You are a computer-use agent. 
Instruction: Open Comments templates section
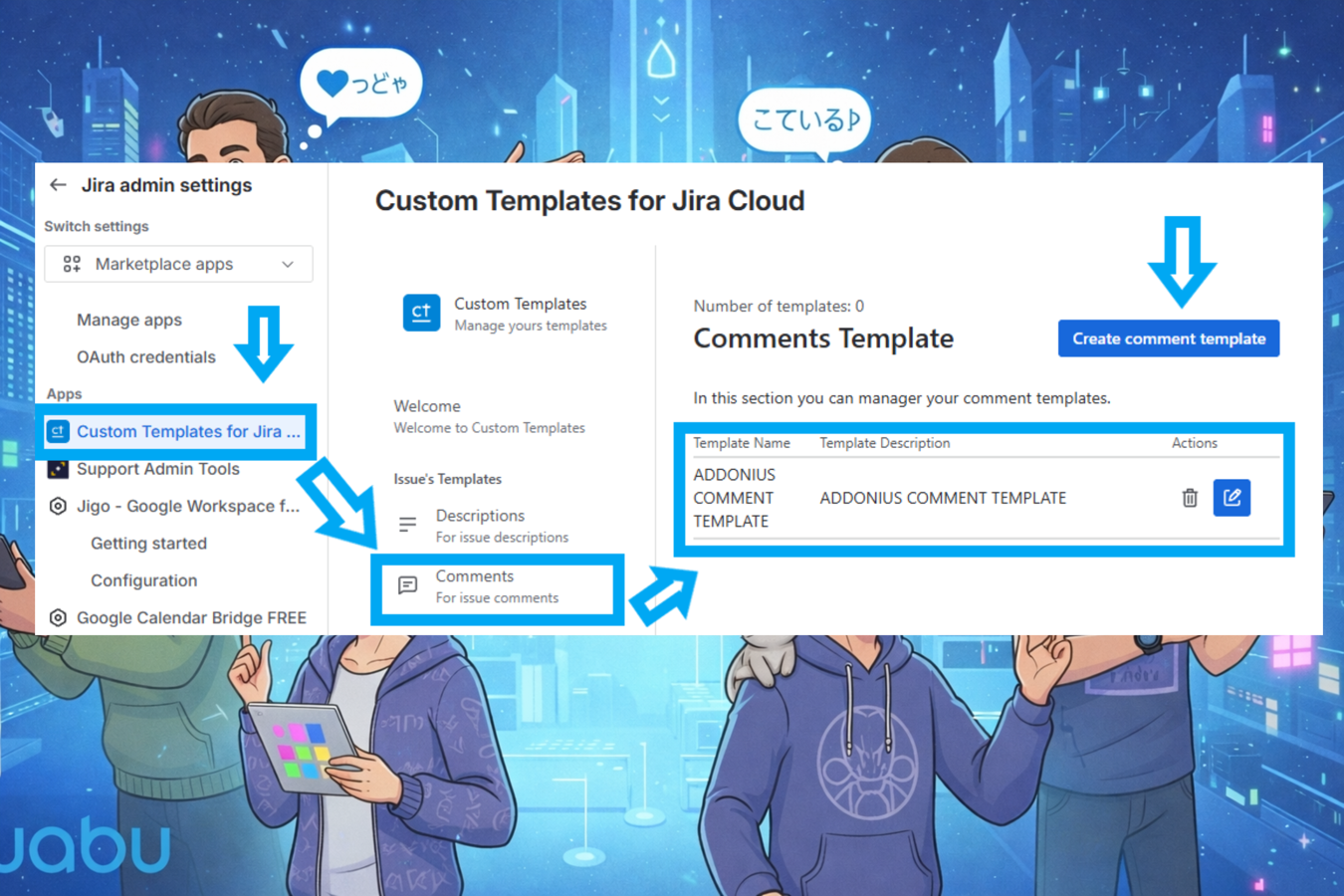click(x=497, y=586)
